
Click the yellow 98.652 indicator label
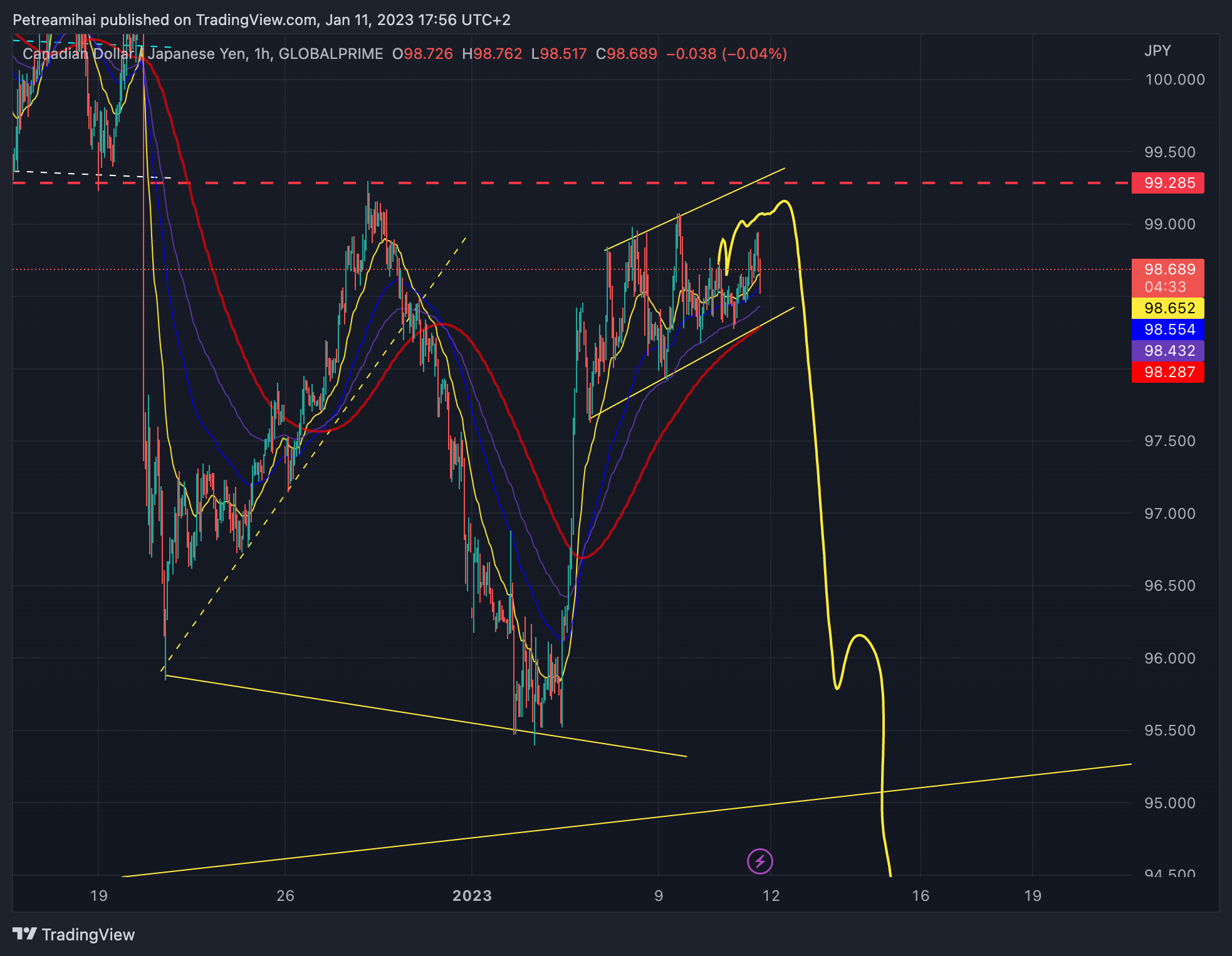1167,308
